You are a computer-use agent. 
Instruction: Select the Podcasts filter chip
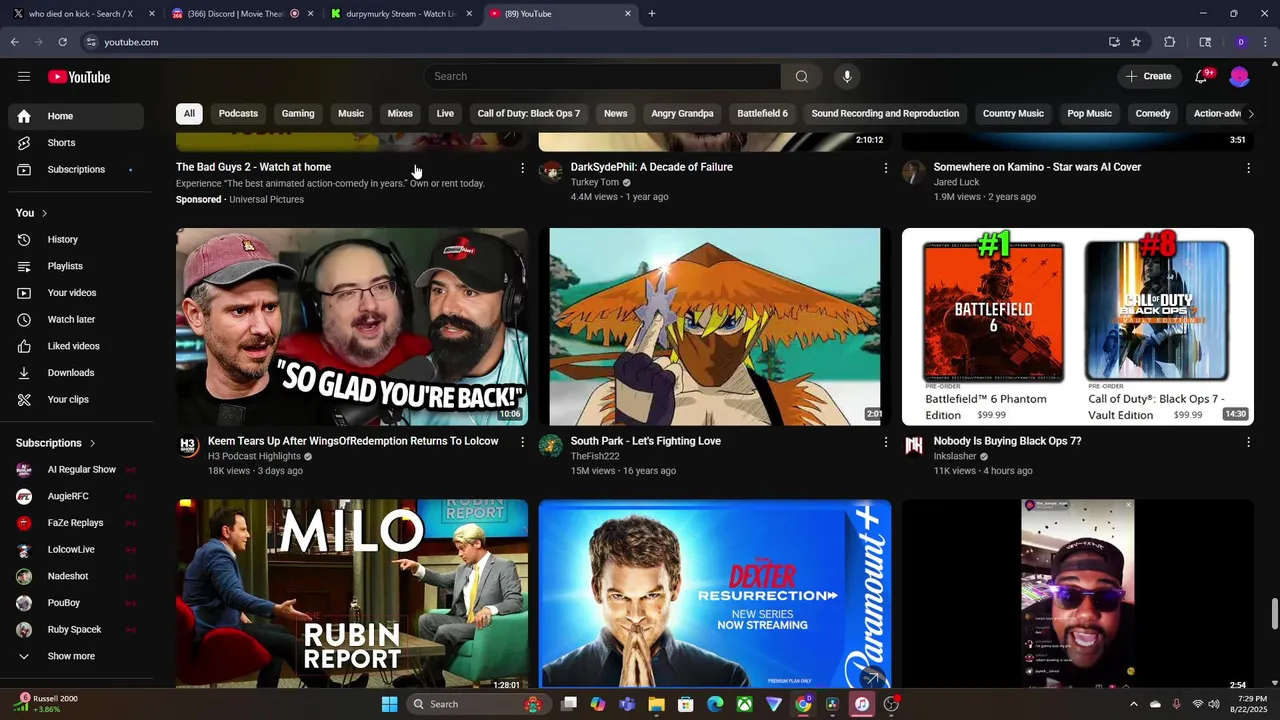pos(238,113)
